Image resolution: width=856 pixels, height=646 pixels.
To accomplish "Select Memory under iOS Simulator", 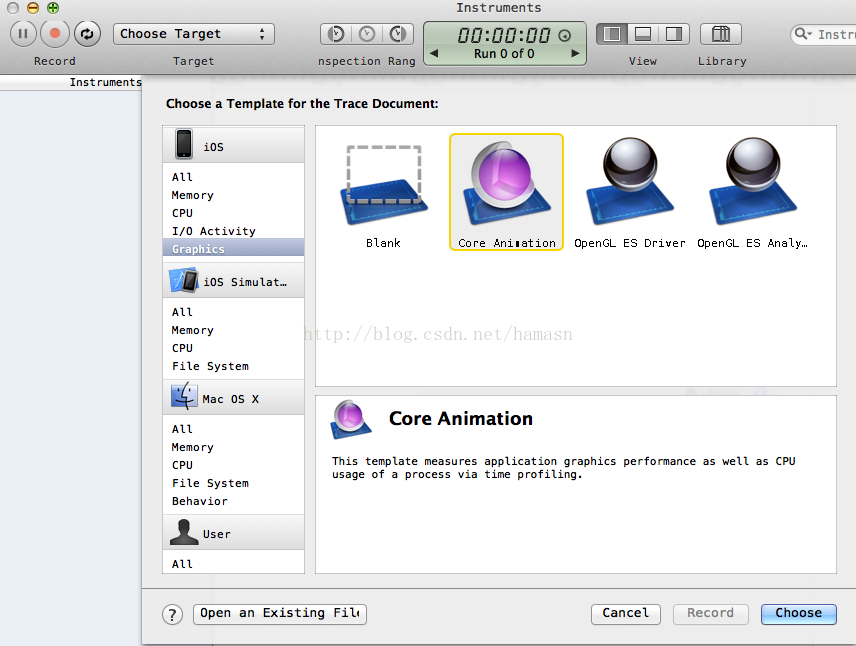I will coord(234,330).
